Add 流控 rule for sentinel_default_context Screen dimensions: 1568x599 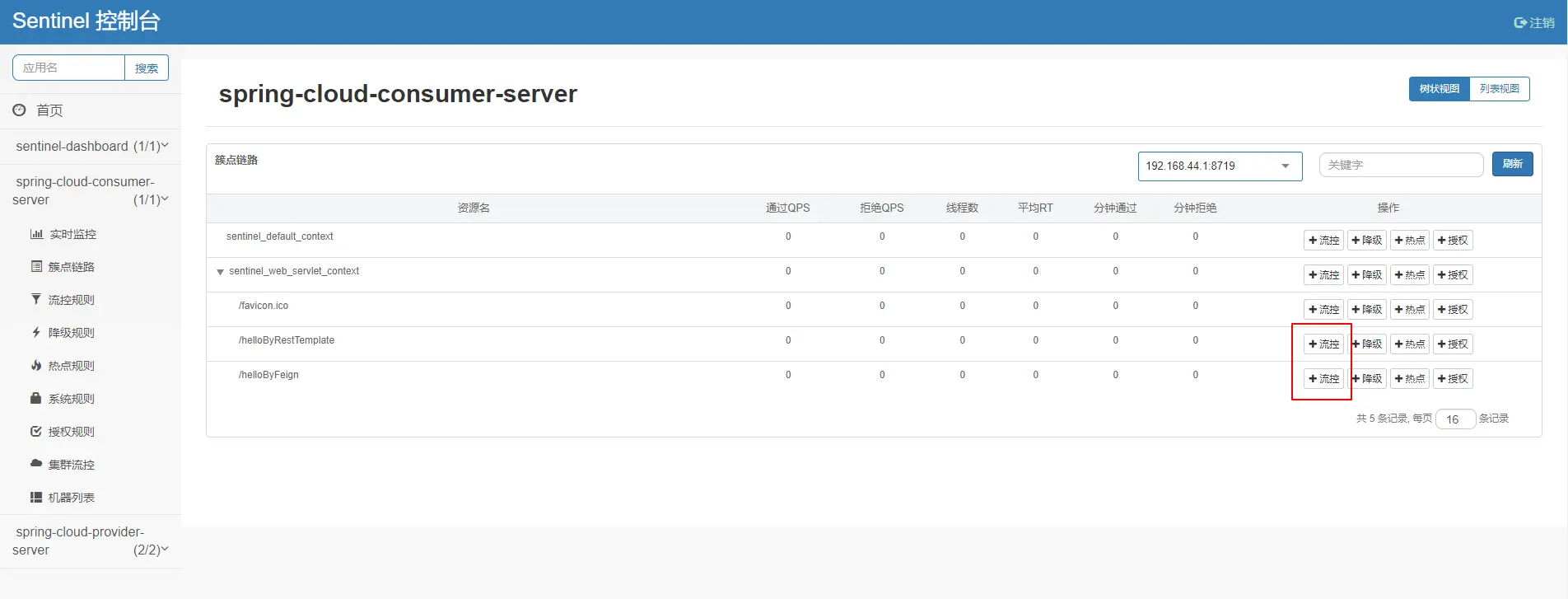(1323, 240)
